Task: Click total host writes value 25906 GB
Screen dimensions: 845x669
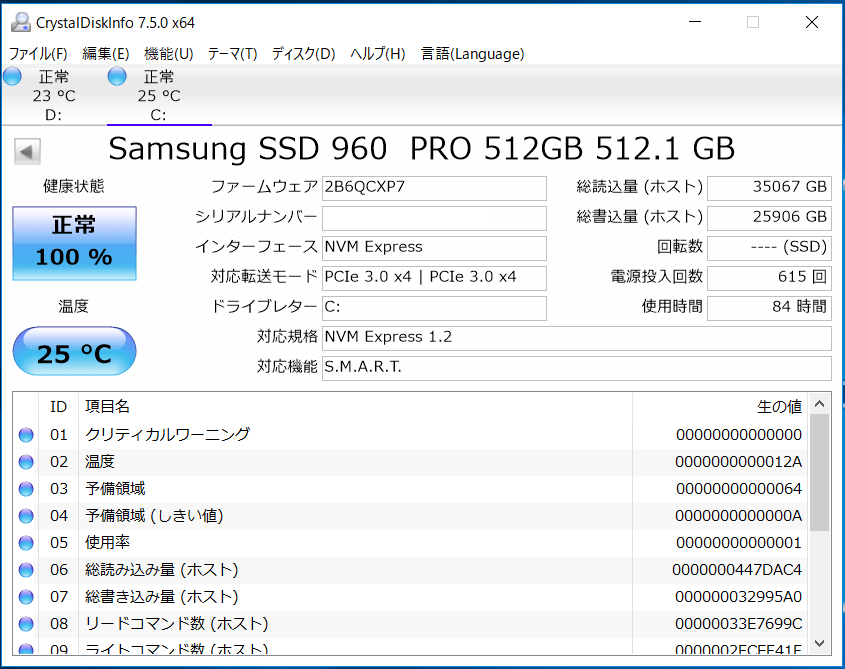Action: 770,218
